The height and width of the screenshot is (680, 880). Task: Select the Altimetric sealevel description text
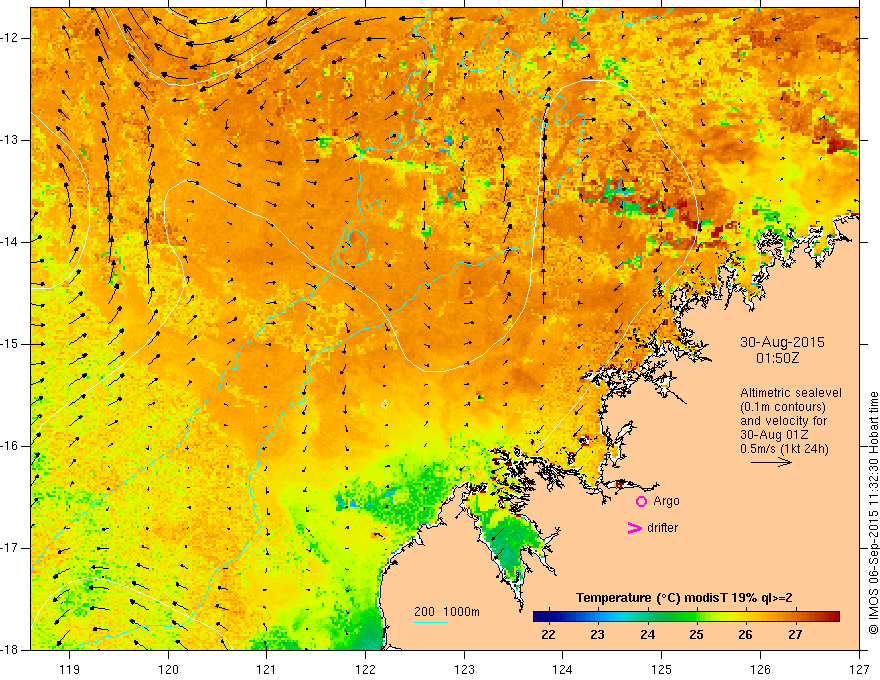click(790, 421)
